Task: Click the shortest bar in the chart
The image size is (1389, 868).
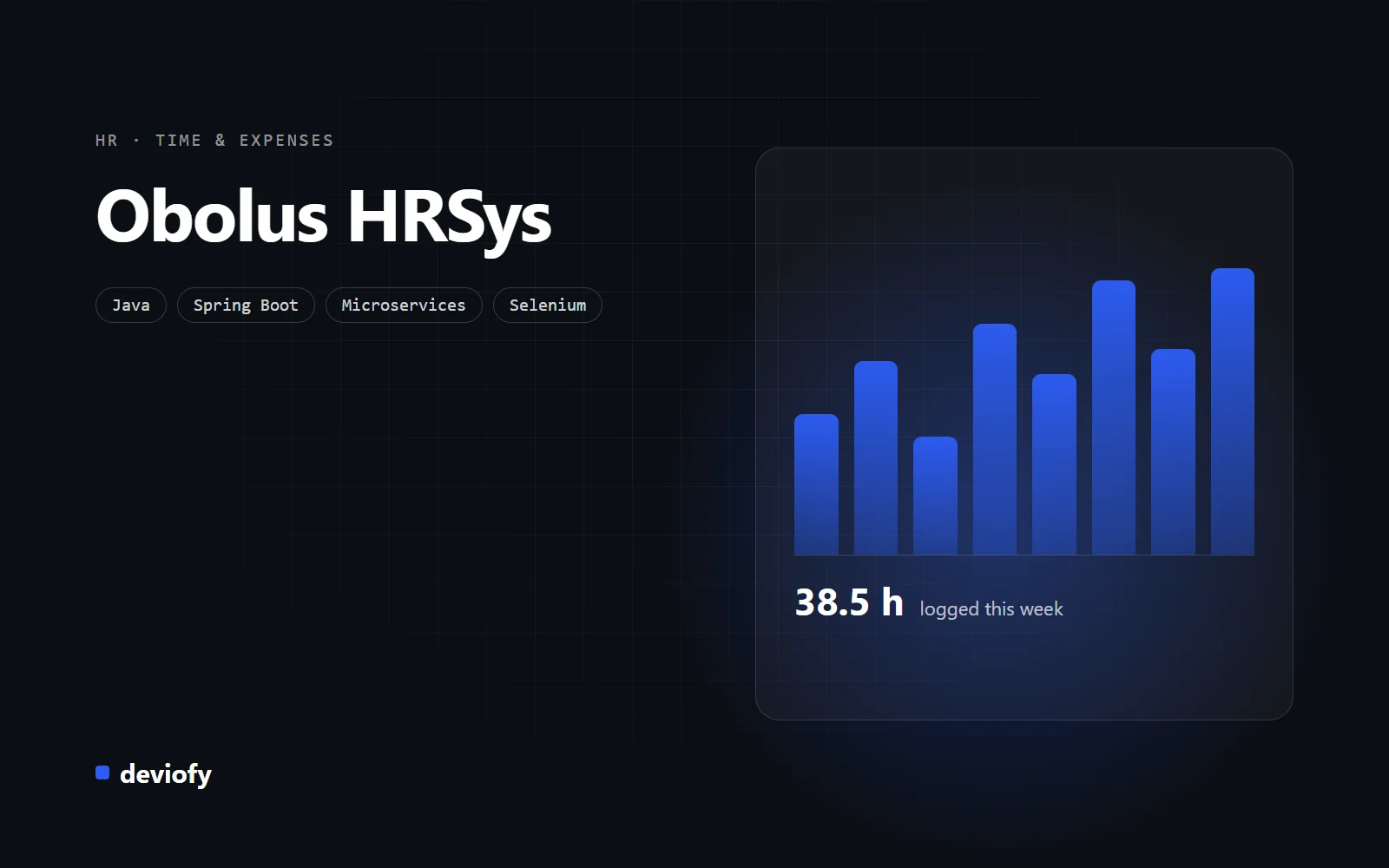Action: click(x=935, y=496)
